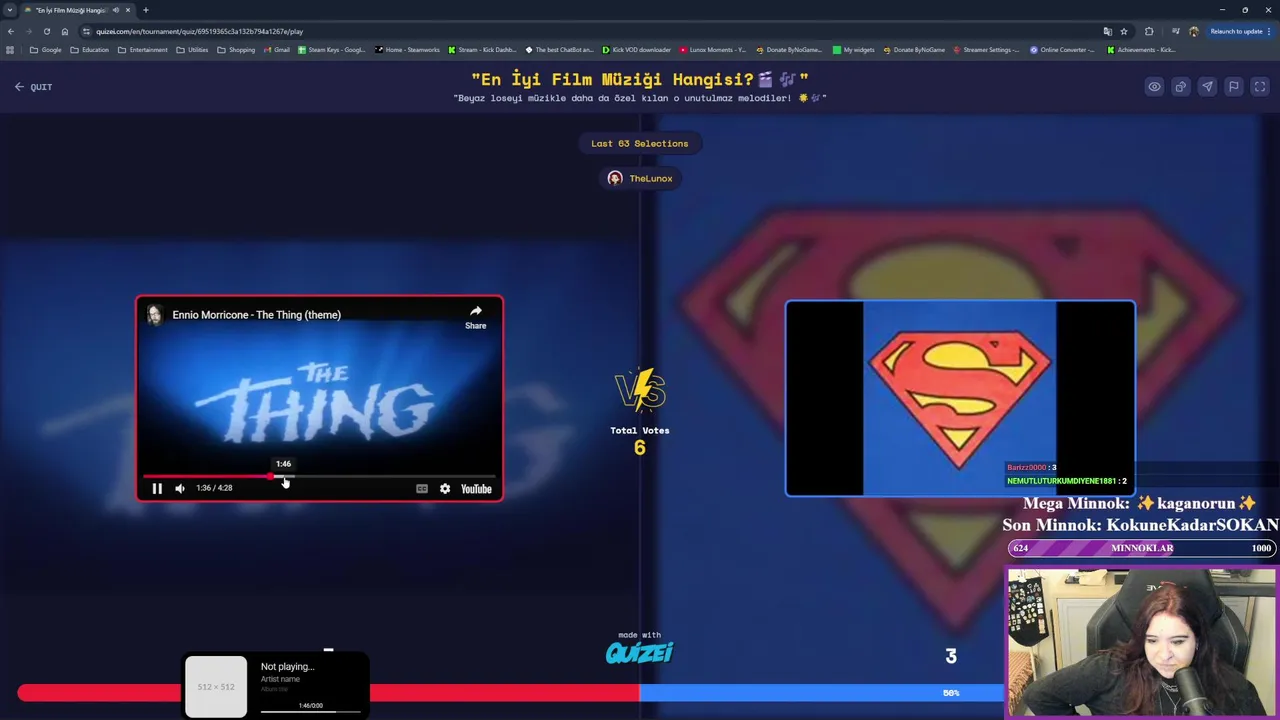
Task: Bookmark this page with star icon
Action: 1124,31
